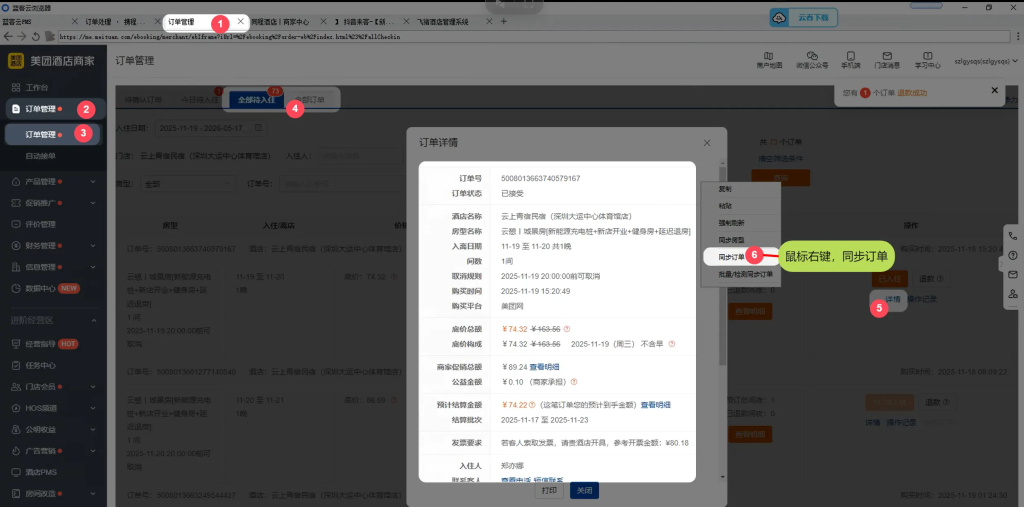Open the 学习中心 icon

tap(926, 56)
